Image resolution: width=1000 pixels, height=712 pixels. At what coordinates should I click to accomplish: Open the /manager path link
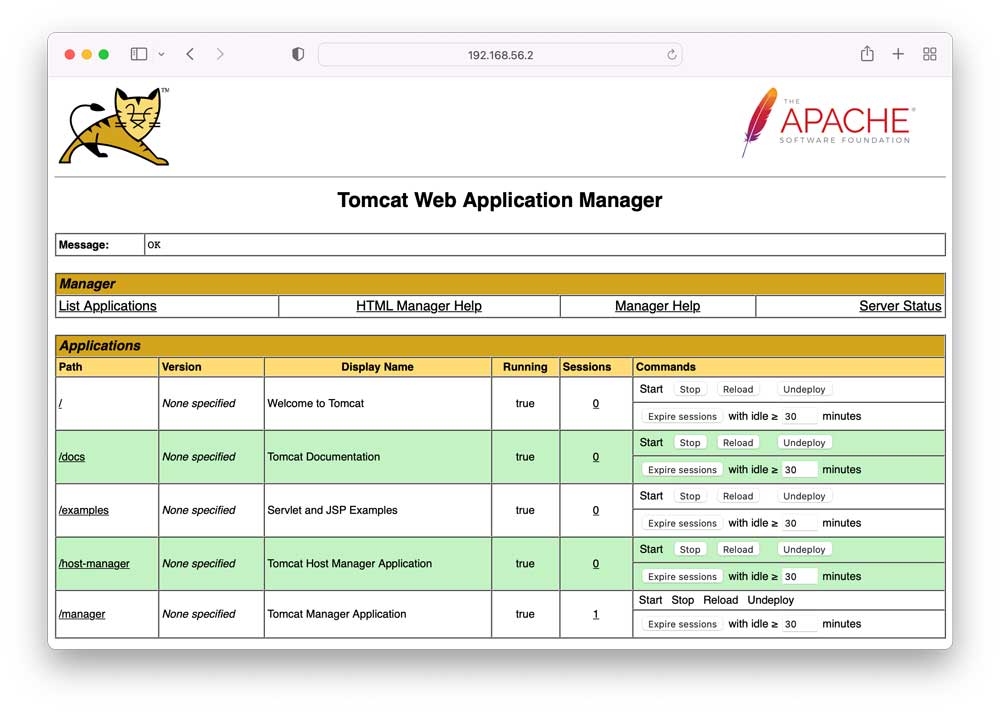tap(82, 614)
